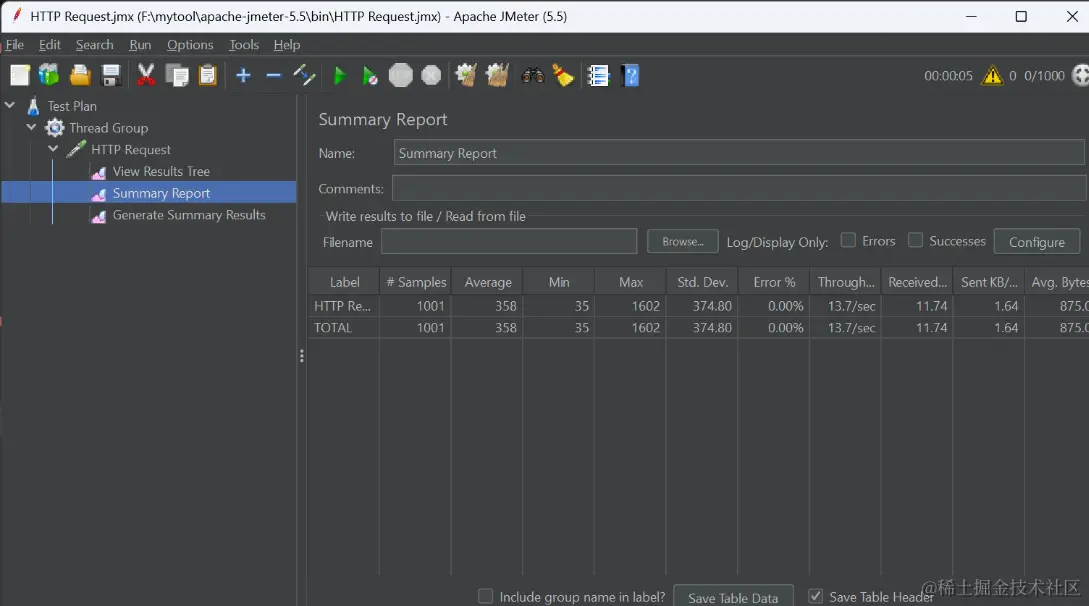Click the Open file folder icon
This screenshot has height=606, width=1089.
[x=81, y=75]
